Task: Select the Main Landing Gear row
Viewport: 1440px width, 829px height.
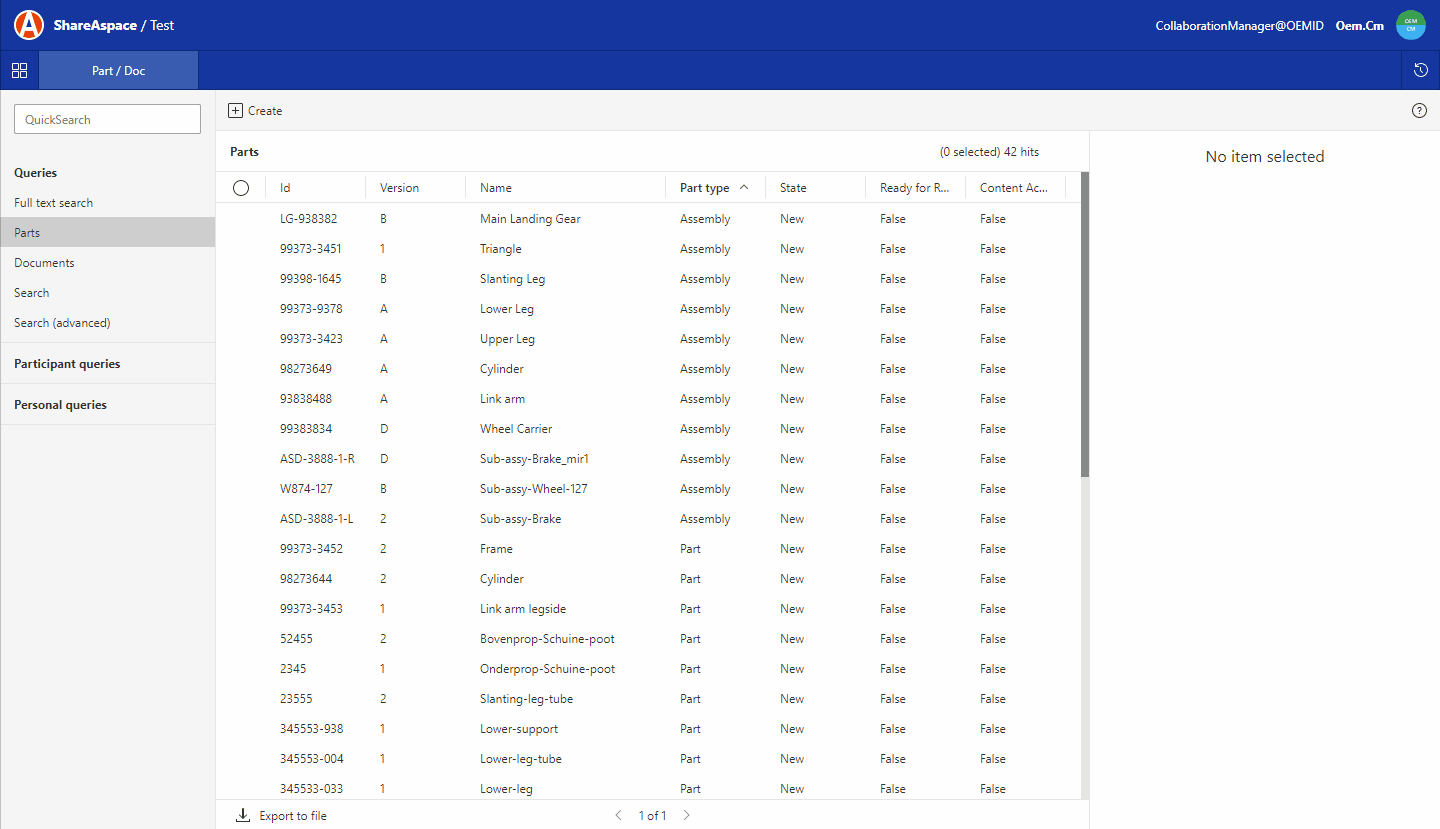Action: [530, 219]
